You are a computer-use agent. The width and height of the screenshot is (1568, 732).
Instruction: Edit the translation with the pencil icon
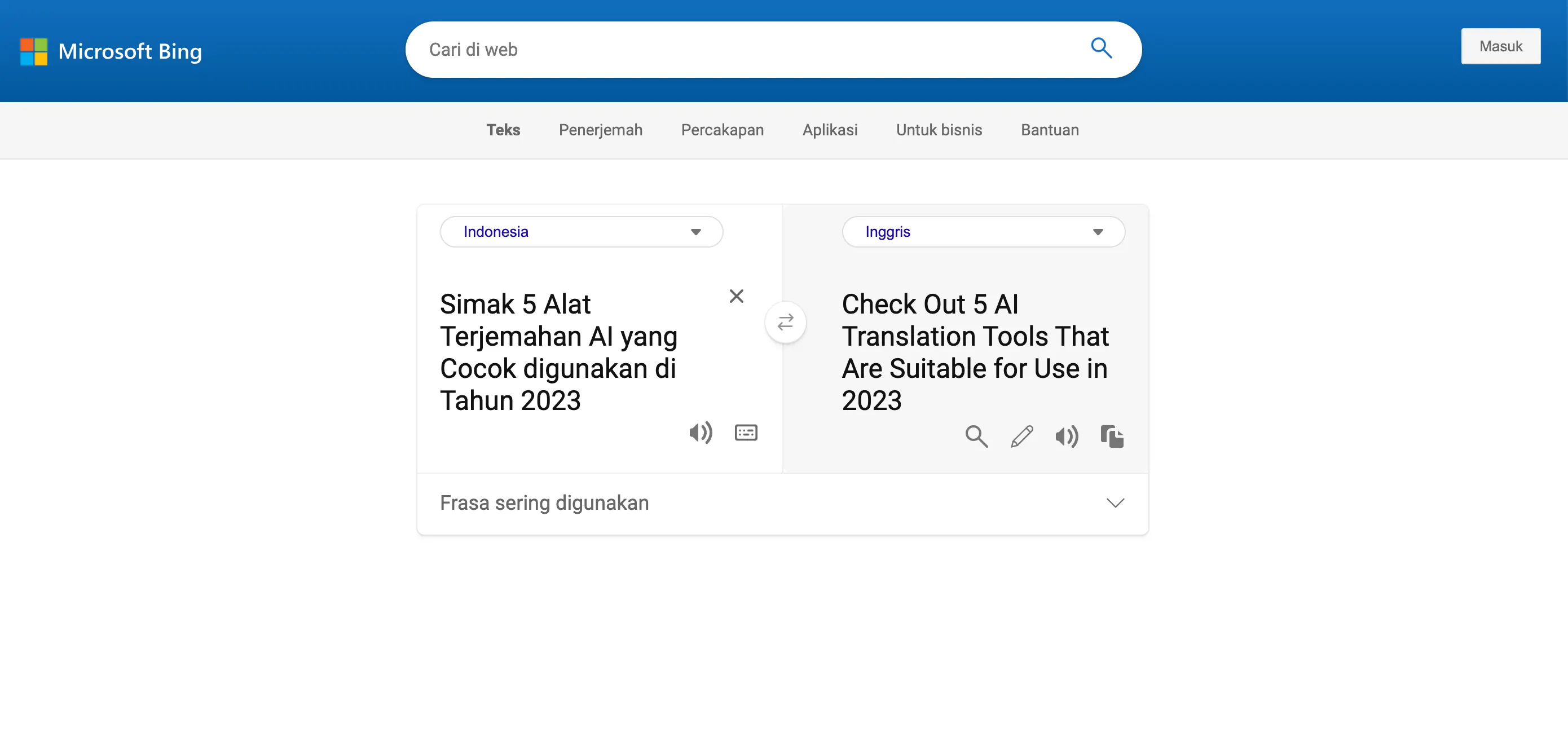coord(1021,436)
